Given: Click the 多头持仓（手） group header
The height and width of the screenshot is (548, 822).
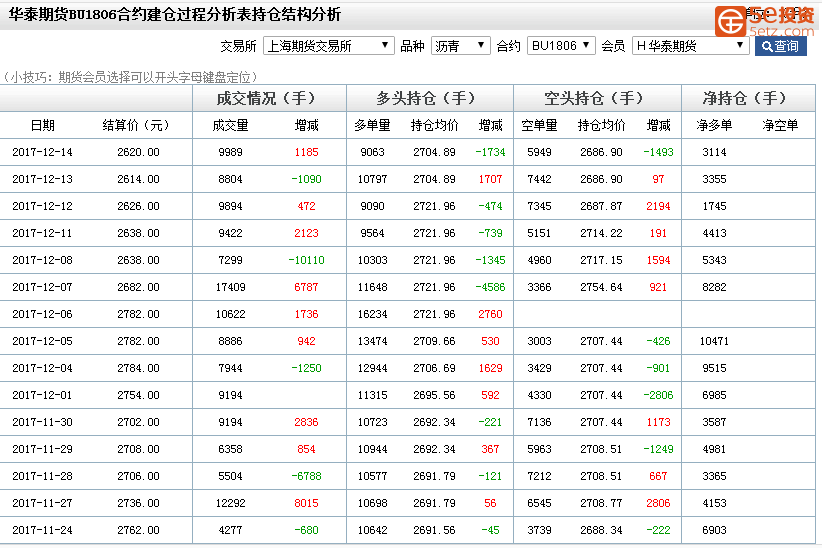Looking at the screenshot, I should (x=429, y=98).
